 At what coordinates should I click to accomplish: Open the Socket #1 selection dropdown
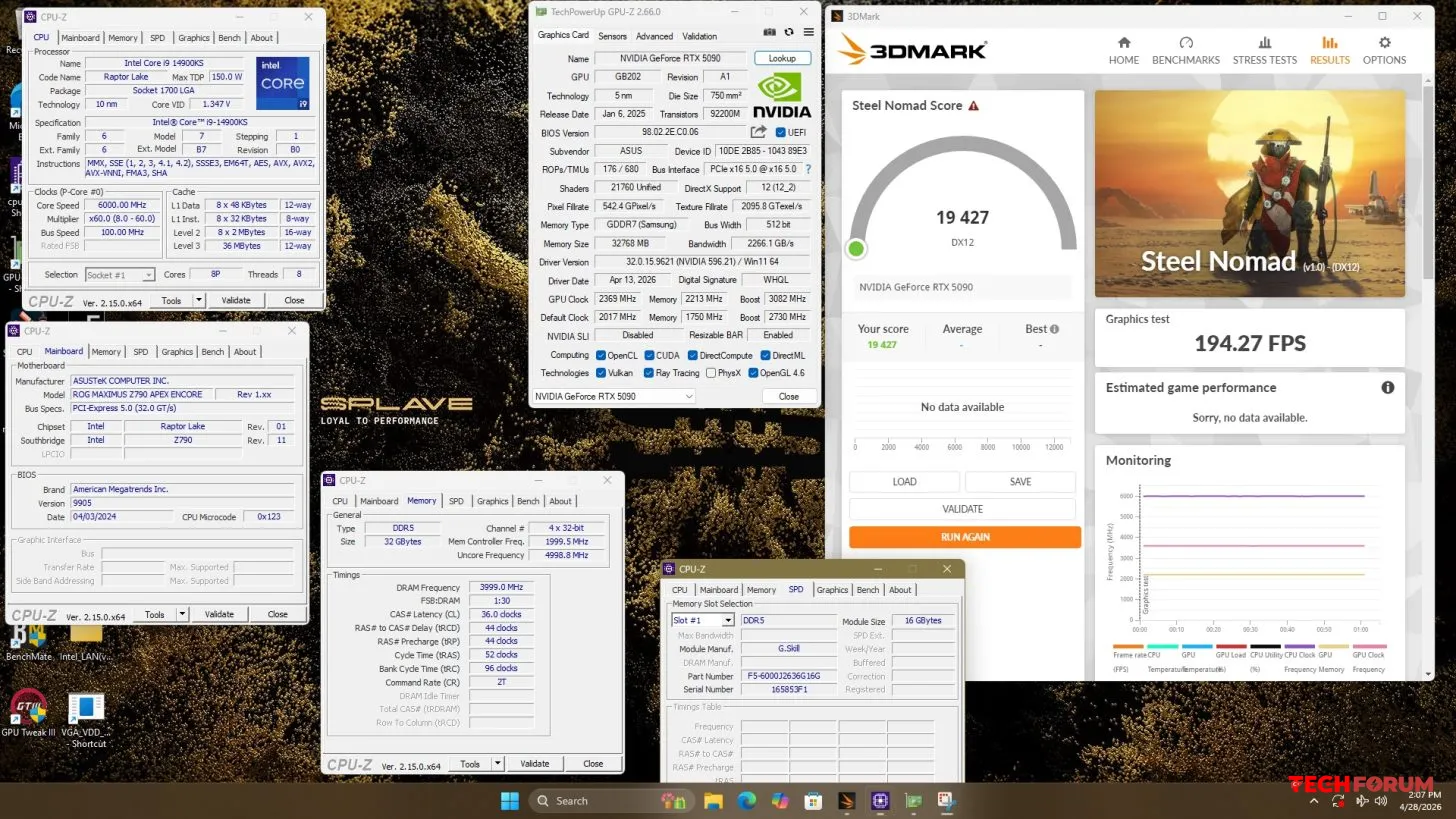120,275
